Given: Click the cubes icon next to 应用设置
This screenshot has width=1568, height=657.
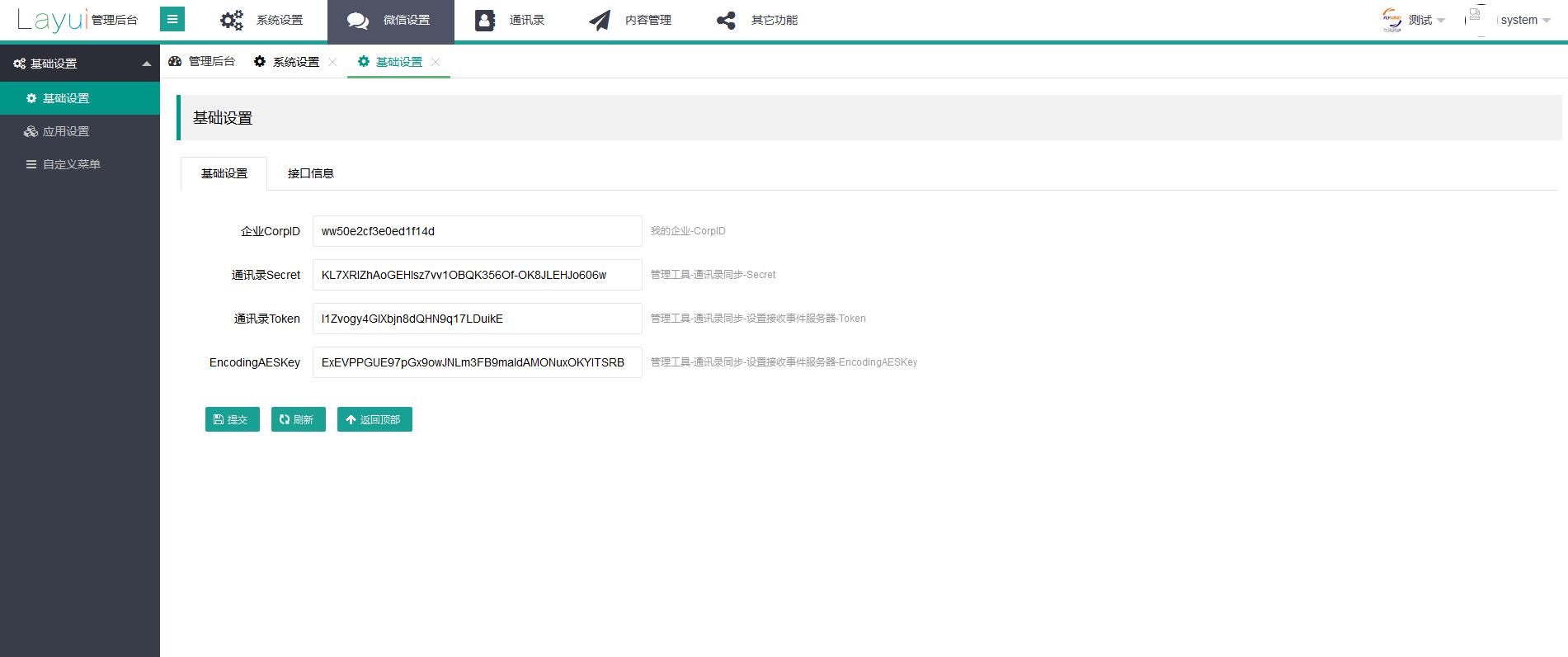Looking at the screenshot, I should click(31, 131).
